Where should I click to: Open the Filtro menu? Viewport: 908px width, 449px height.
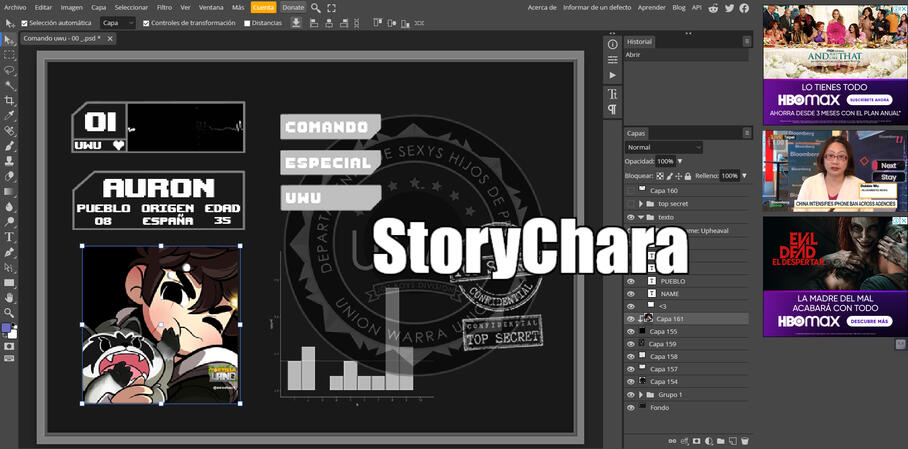point(163,7)
